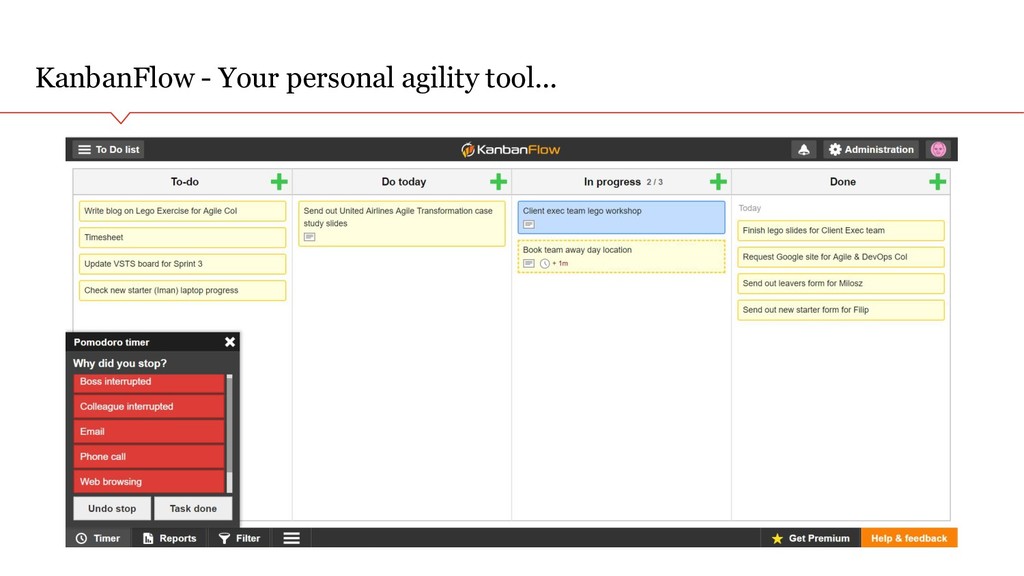Open the Write blog on Lego Exercise card
Image resolution: width=1024 pixels, height=576 pixels.
coord(182,211)
